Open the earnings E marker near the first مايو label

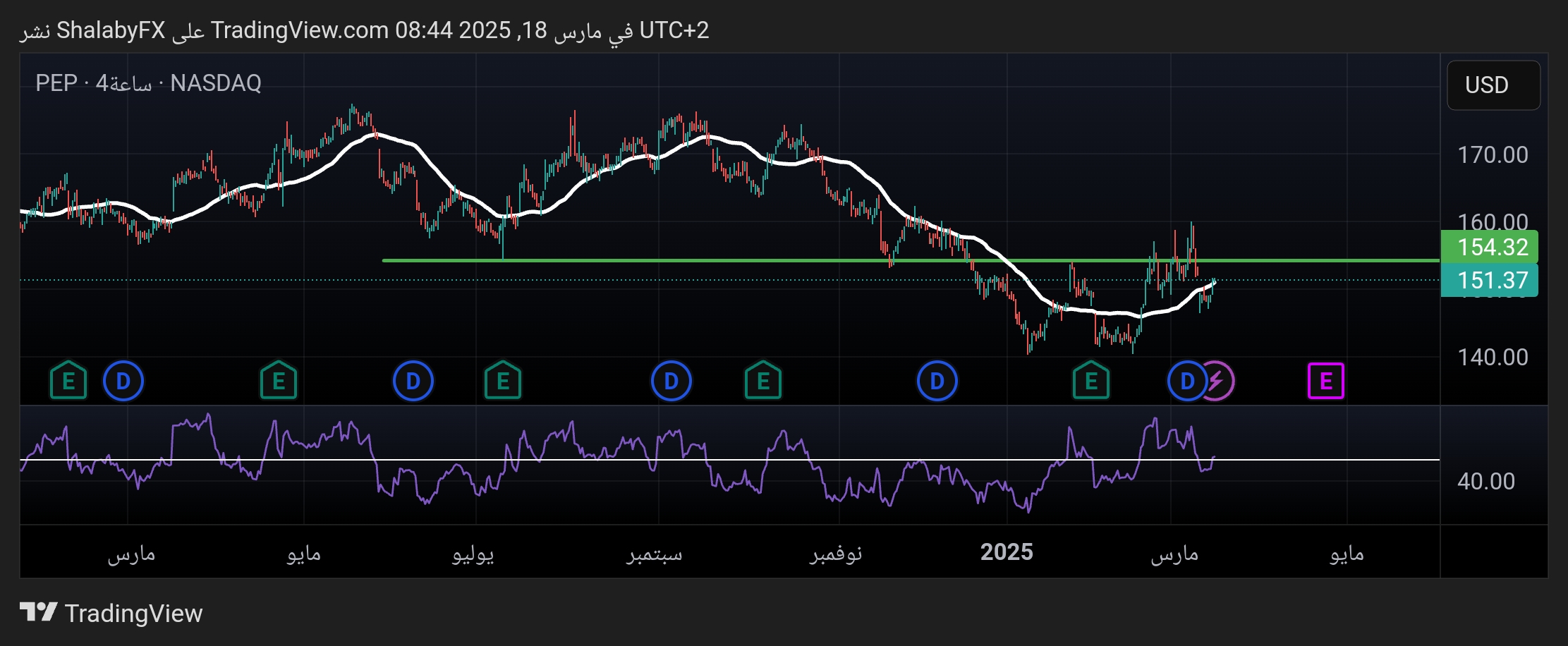279,382
